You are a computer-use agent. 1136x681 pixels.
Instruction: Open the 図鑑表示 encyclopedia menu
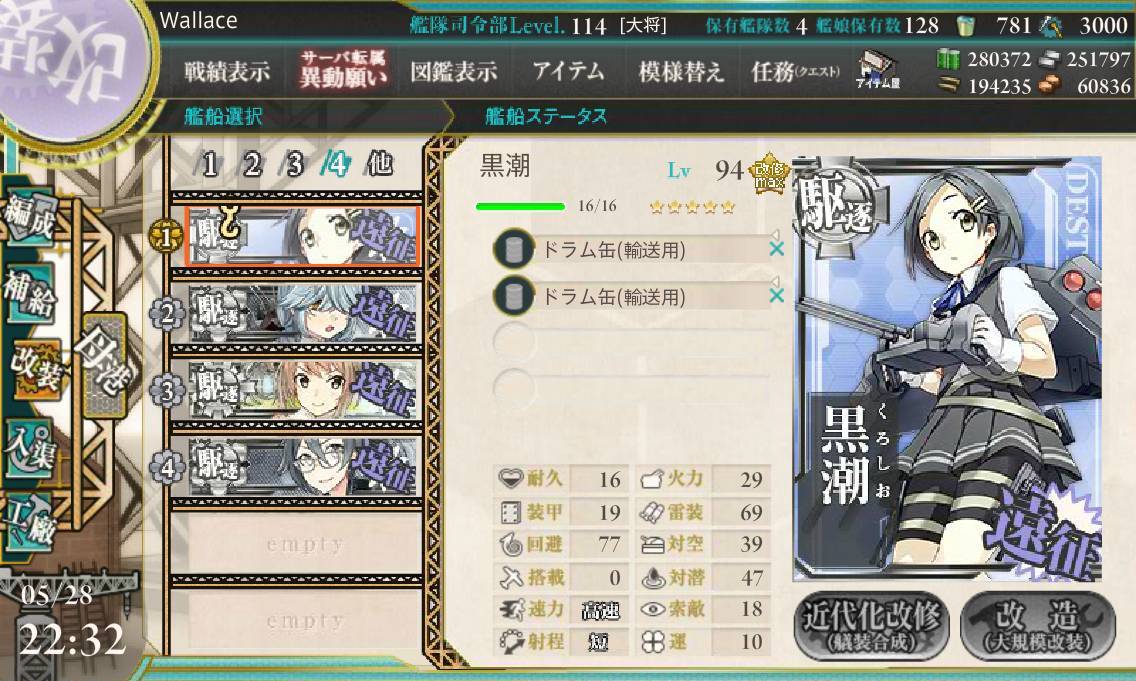[x=454, y=72]
